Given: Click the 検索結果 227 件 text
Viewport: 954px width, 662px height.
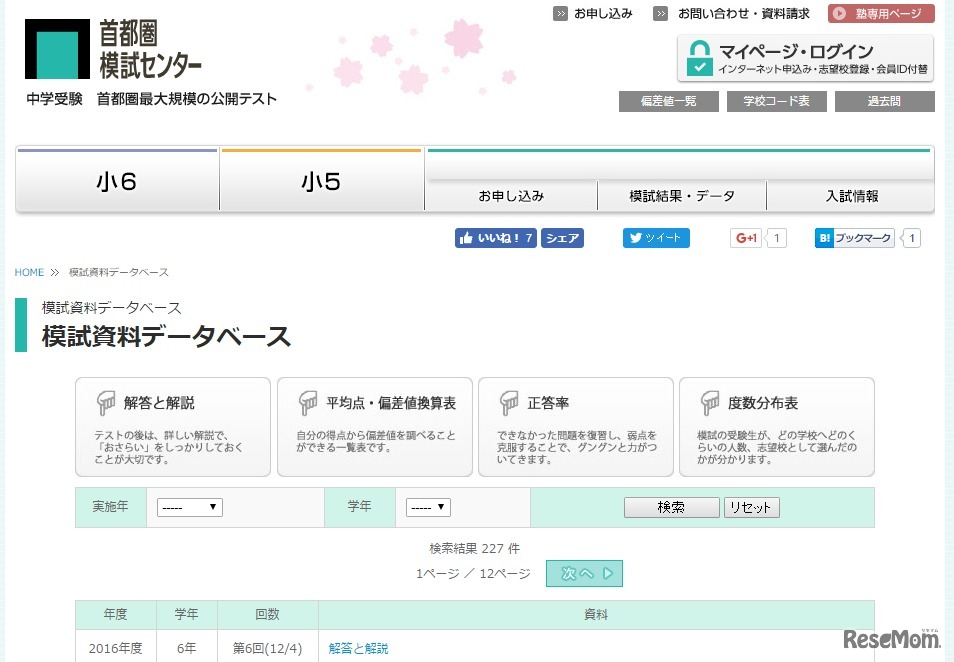Looking at the screenshot, I should (475, 548).
